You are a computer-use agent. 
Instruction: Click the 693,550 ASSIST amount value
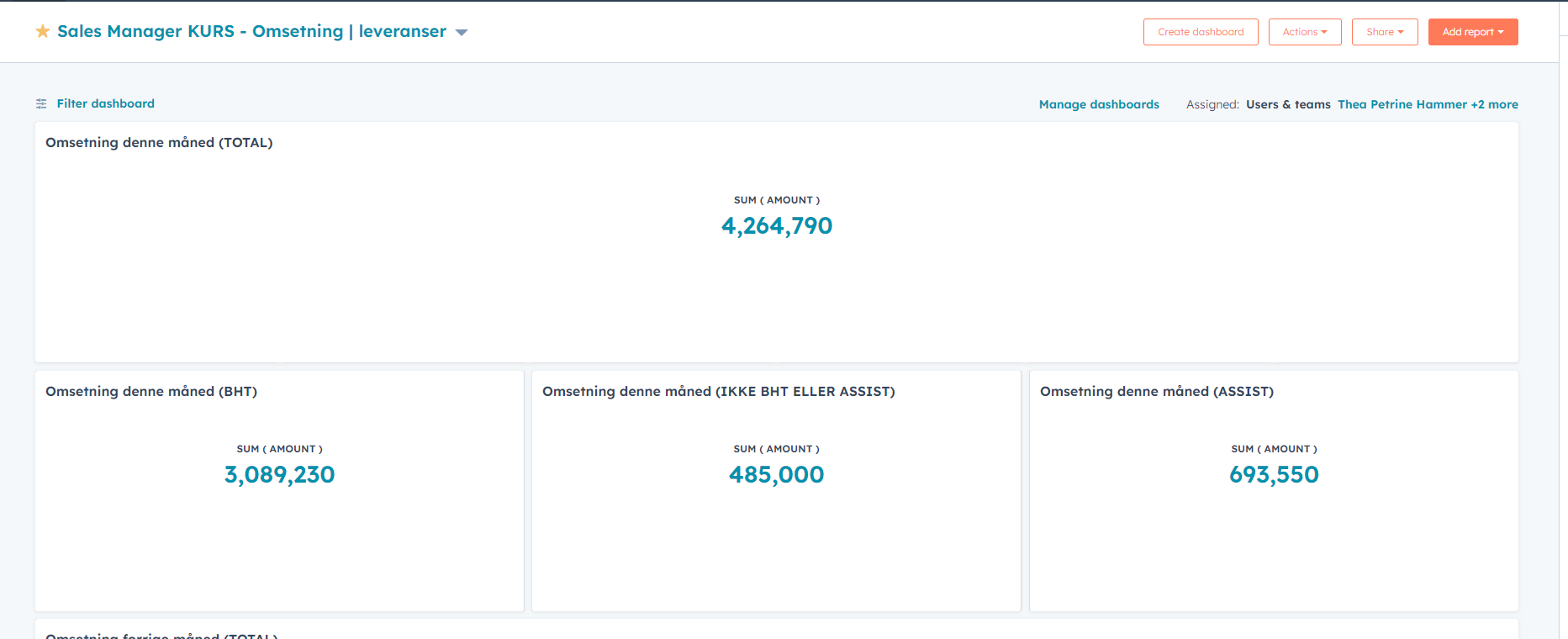(1273, 474)
